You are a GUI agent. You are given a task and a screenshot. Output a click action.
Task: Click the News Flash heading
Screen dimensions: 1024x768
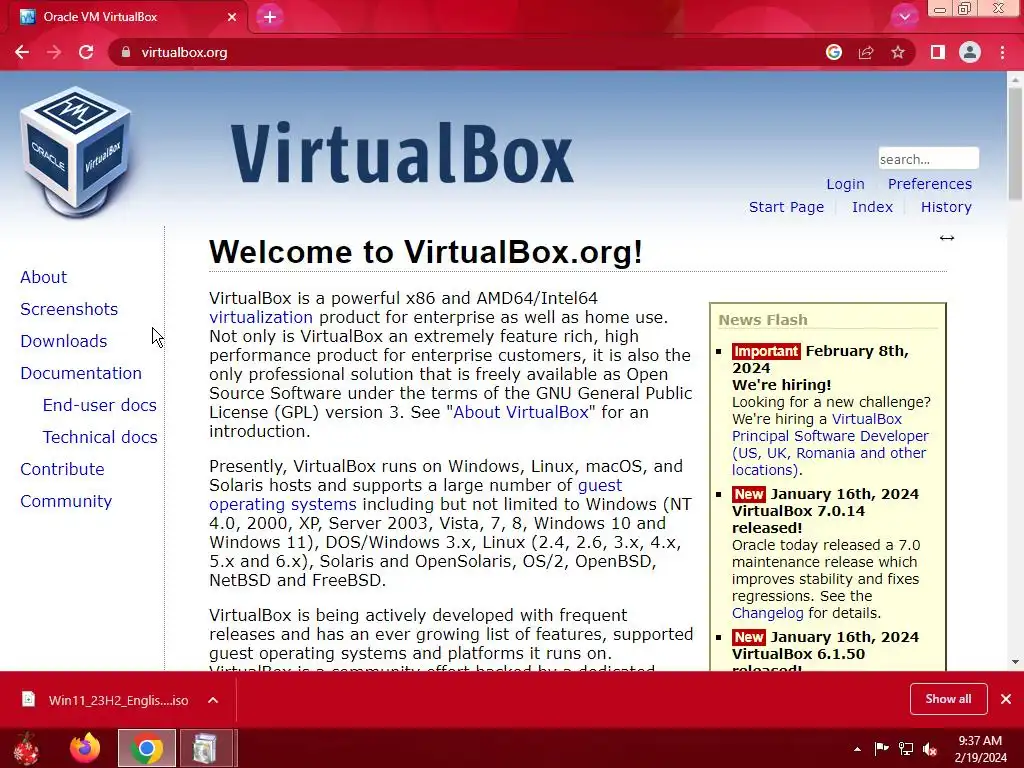coord(763,320)
